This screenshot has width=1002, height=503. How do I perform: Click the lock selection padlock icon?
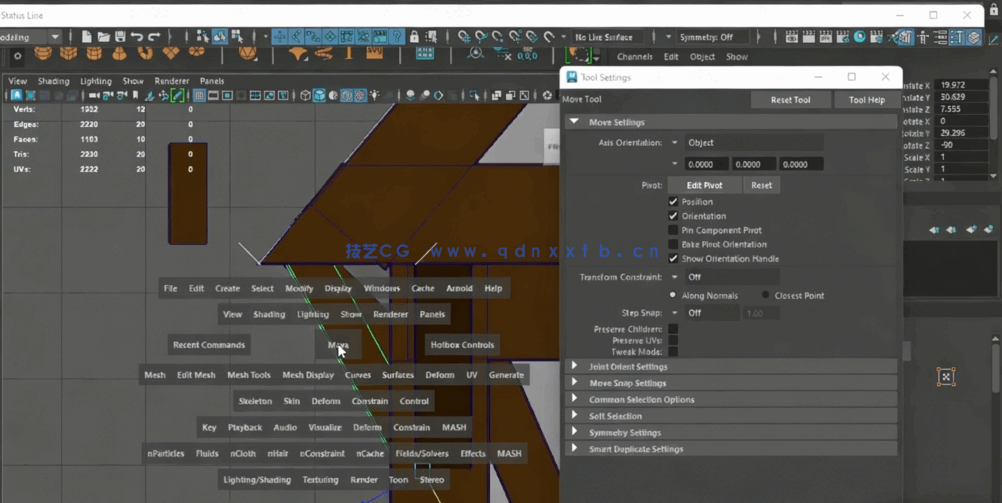[x=415, y=37]
